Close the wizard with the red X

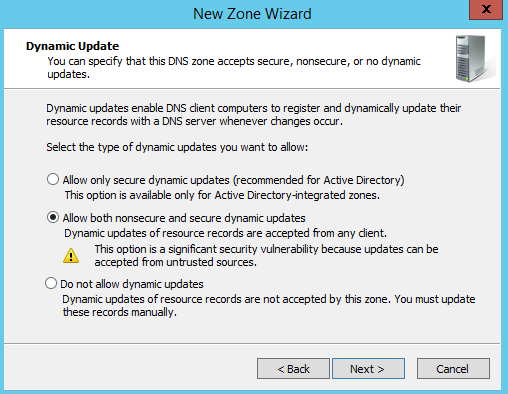[486, 10]
